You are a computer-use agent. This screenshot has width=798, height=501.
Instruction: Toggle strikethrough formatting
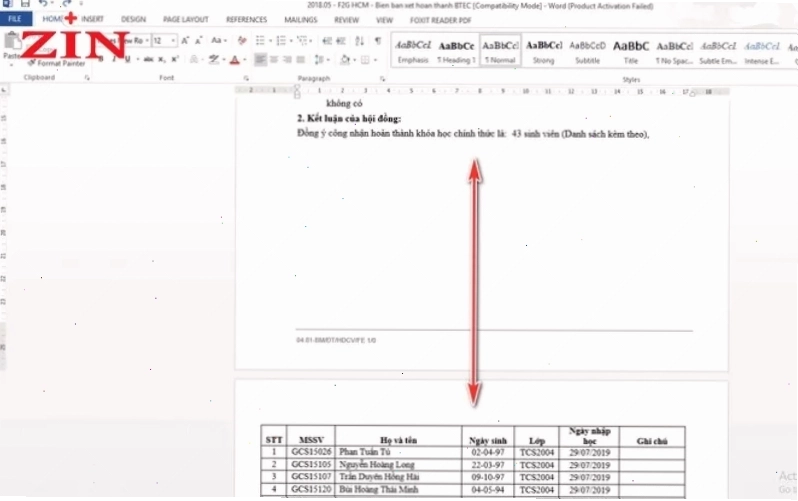click(148, 60)
